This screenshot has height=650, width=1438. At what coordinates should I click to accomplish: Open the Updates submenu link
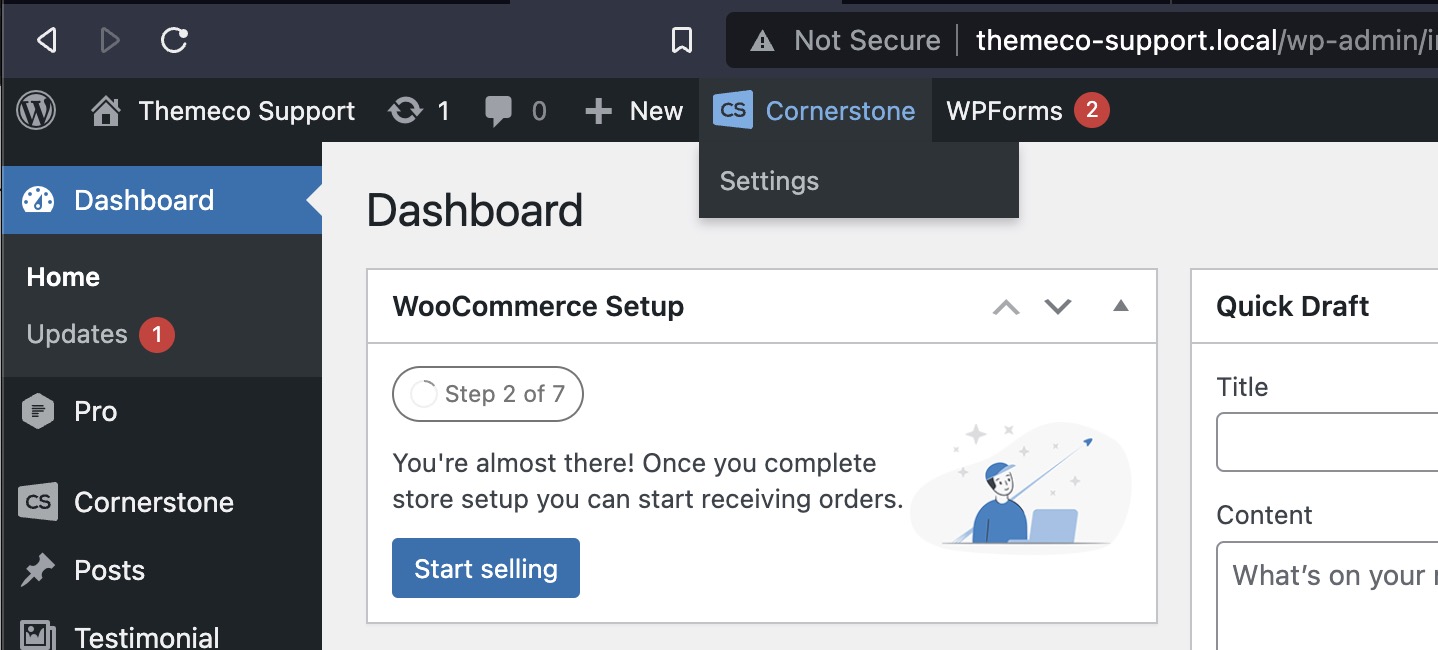coord(77,334)
